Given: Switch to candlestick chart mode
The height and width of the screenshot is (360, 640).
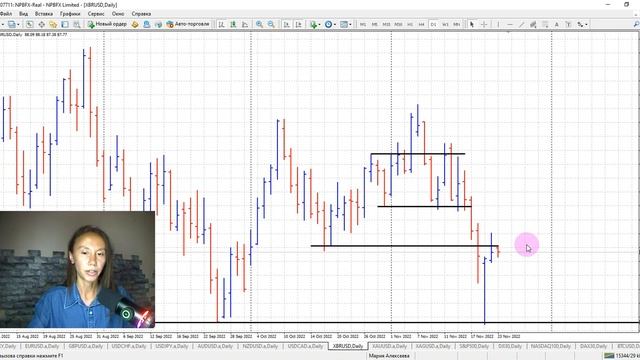Looking at the screenshot, I should (x=233, y=24).
